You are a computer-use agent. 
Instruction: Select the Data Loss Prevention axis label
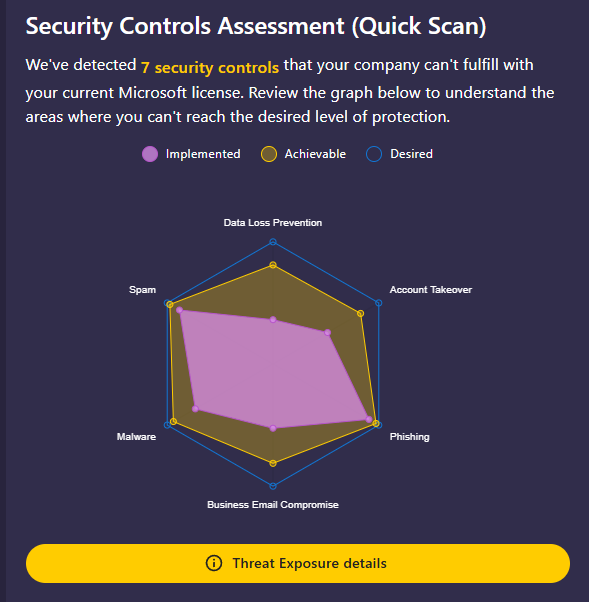273,223
